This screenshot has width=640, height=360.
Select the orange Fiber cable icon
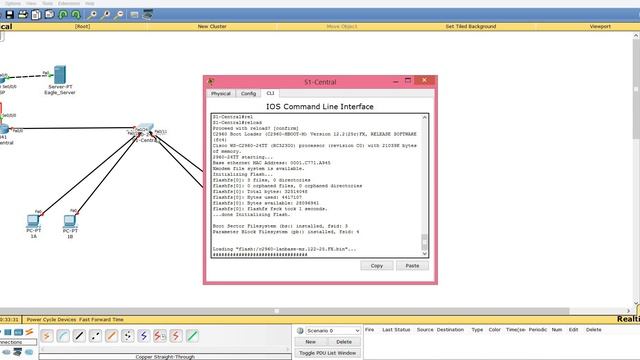click(111, 336)
